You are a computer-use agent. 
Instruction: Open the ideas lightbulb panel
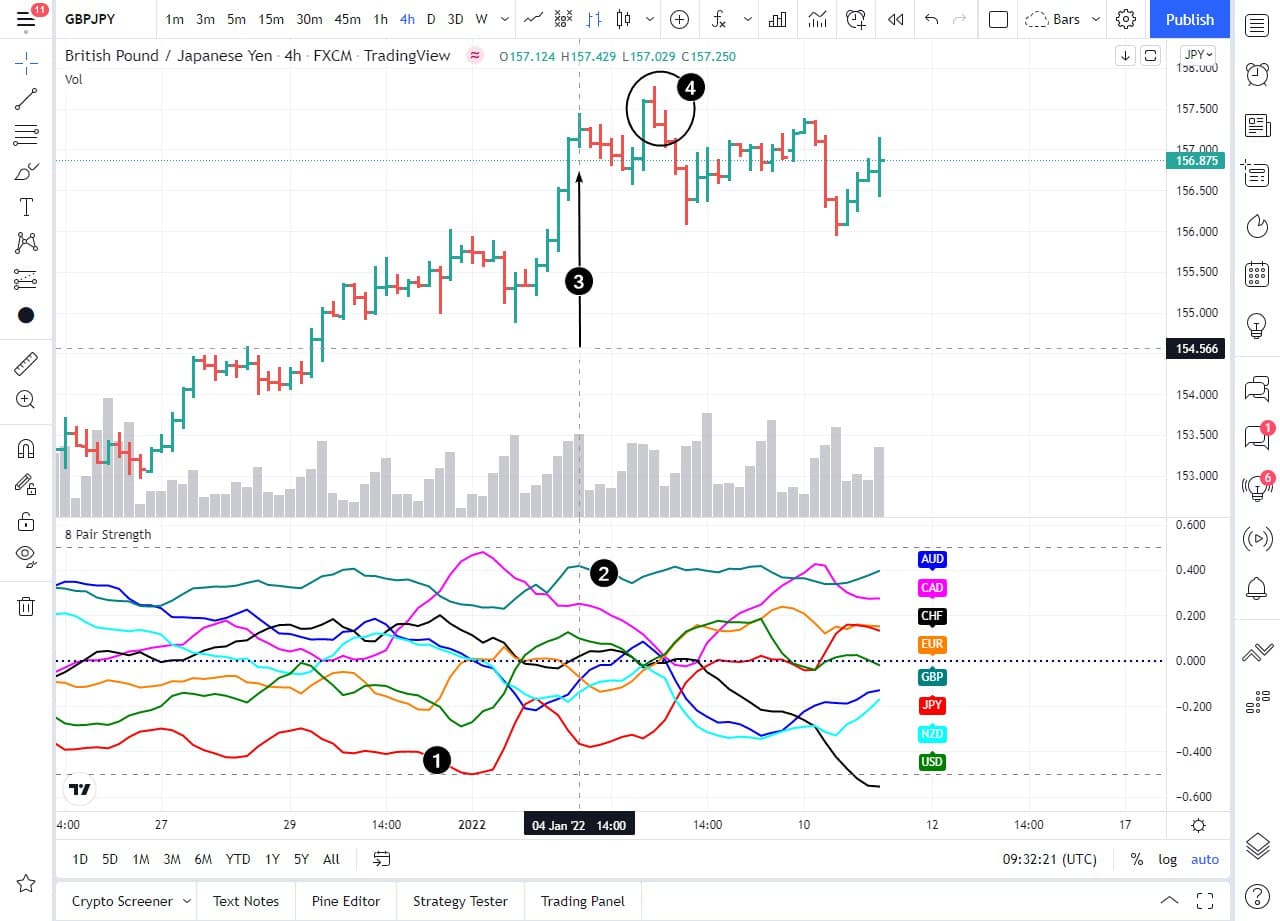pos(1257,325)
